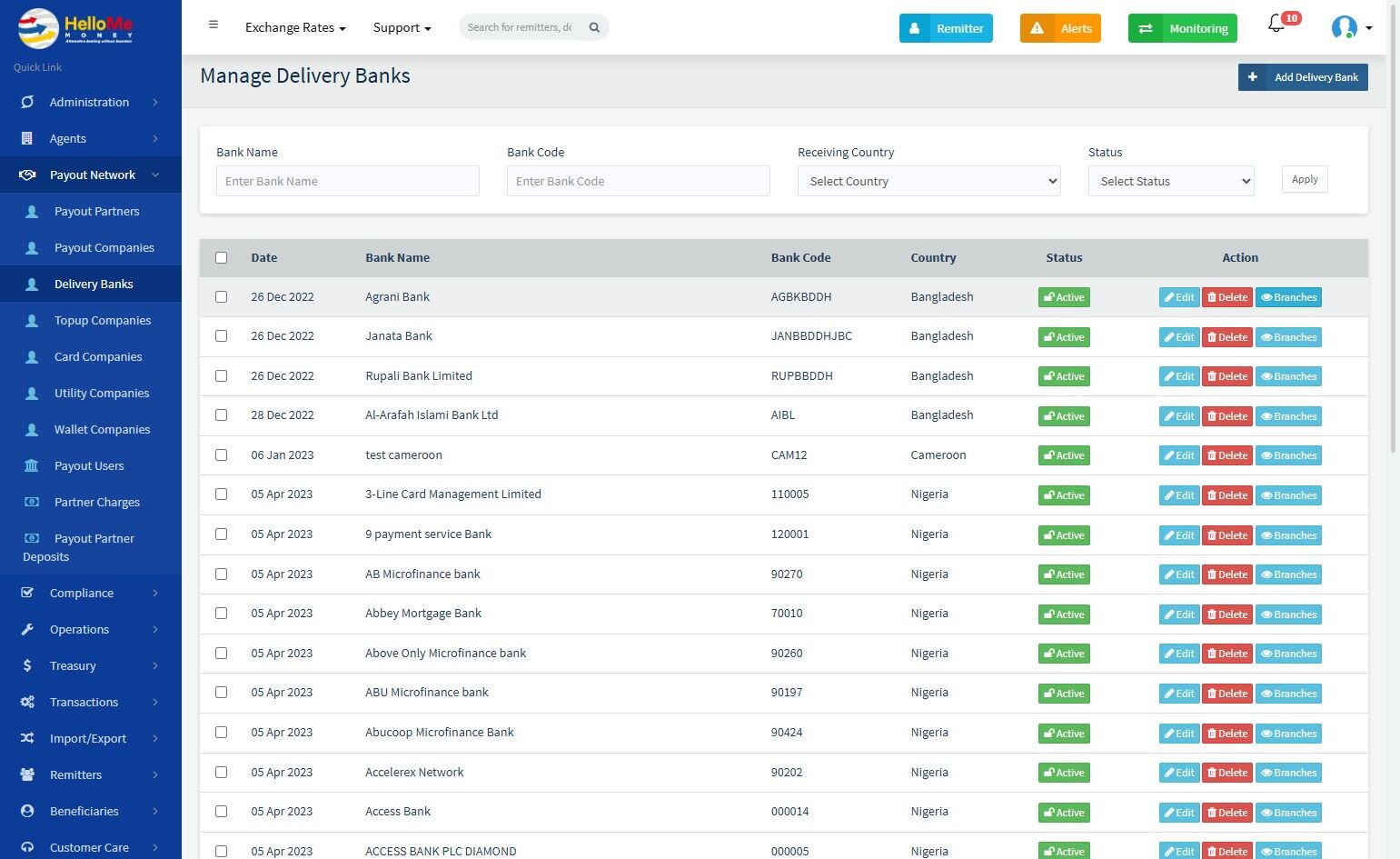Click the search magnifier icon
Screen dimensions: 1400x859
tap(594, 27)
